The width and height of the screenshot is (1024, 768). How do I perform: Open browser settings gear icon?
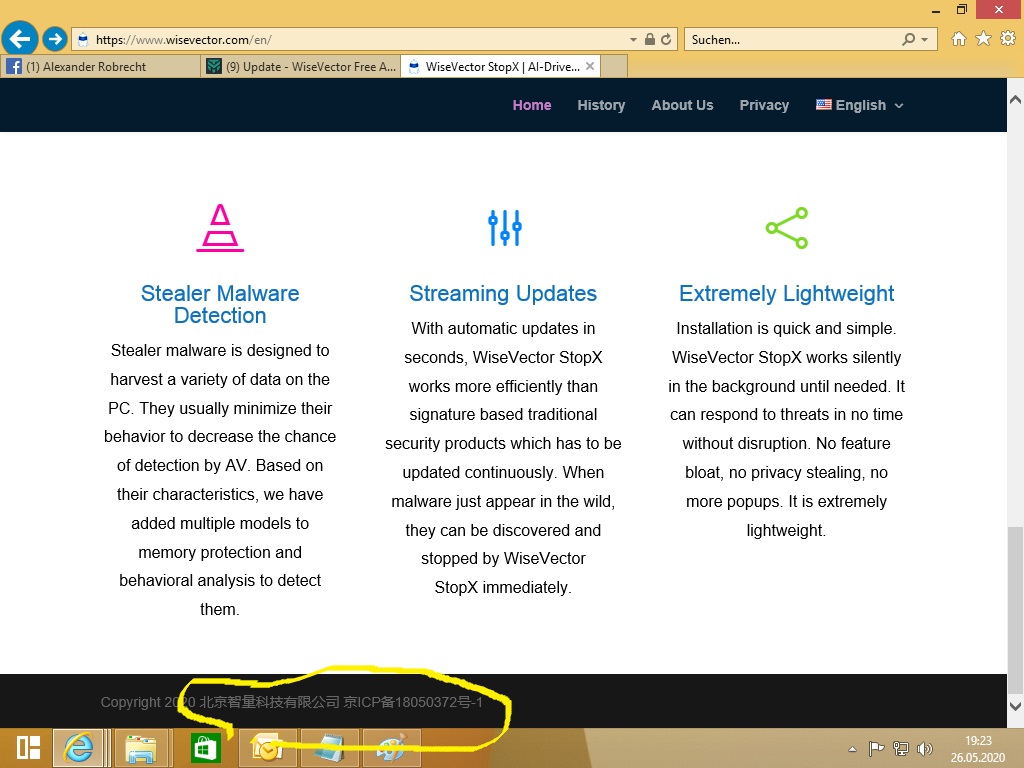(x=1008, y=39)
